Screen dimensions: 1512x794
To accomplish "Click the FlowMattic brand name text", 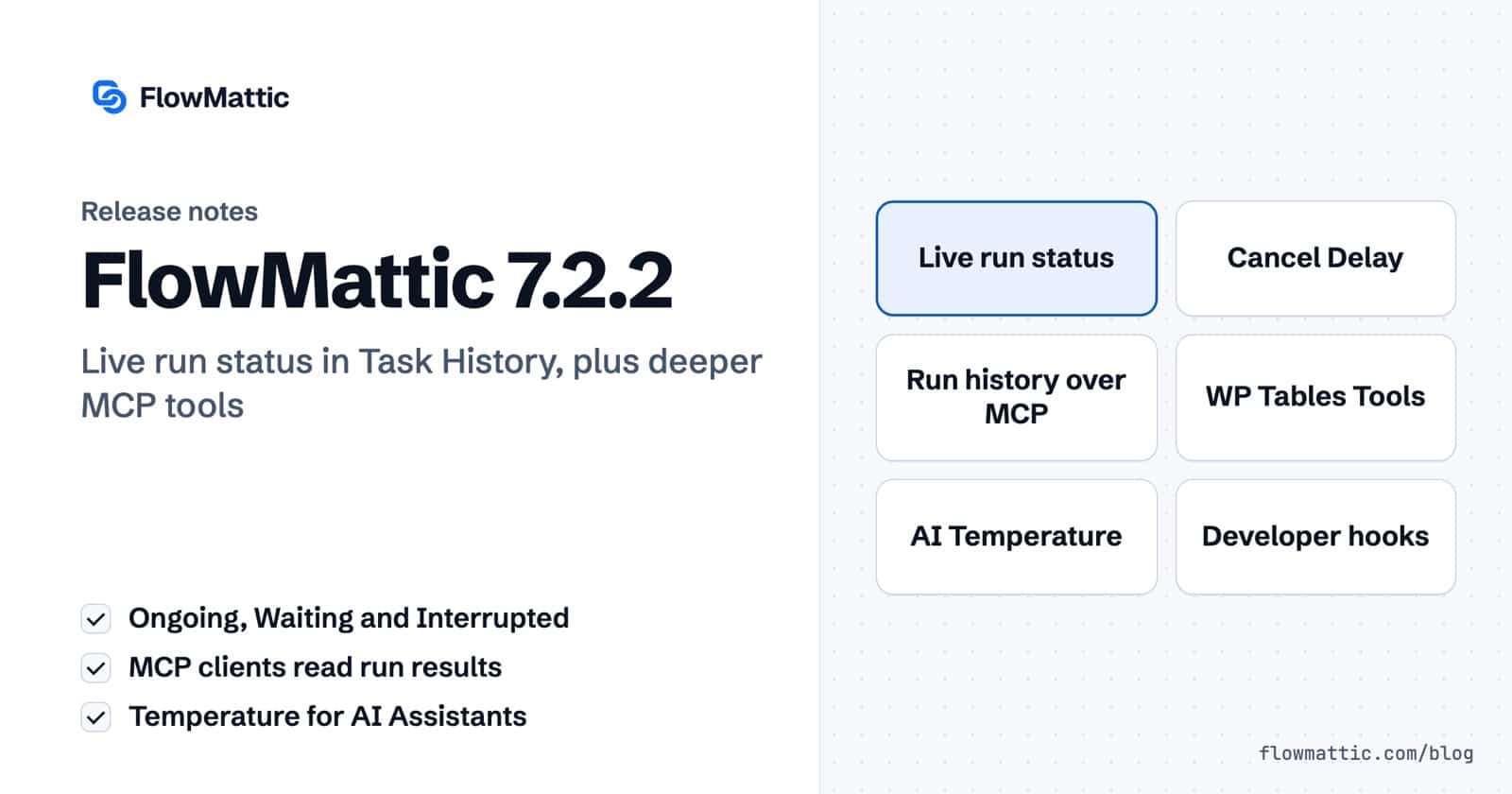I will (x=215, y=97).
